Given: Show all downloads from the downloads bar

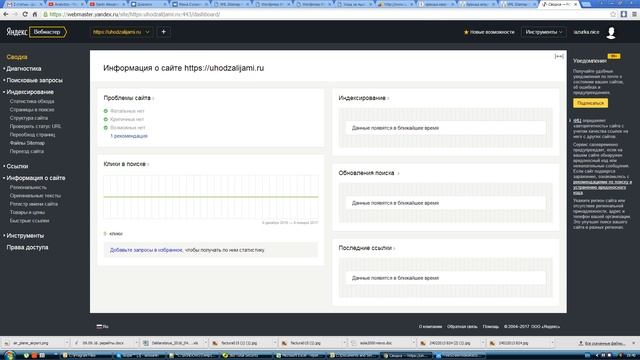Looking at the screenshot, I should click(x=602, y=343).
